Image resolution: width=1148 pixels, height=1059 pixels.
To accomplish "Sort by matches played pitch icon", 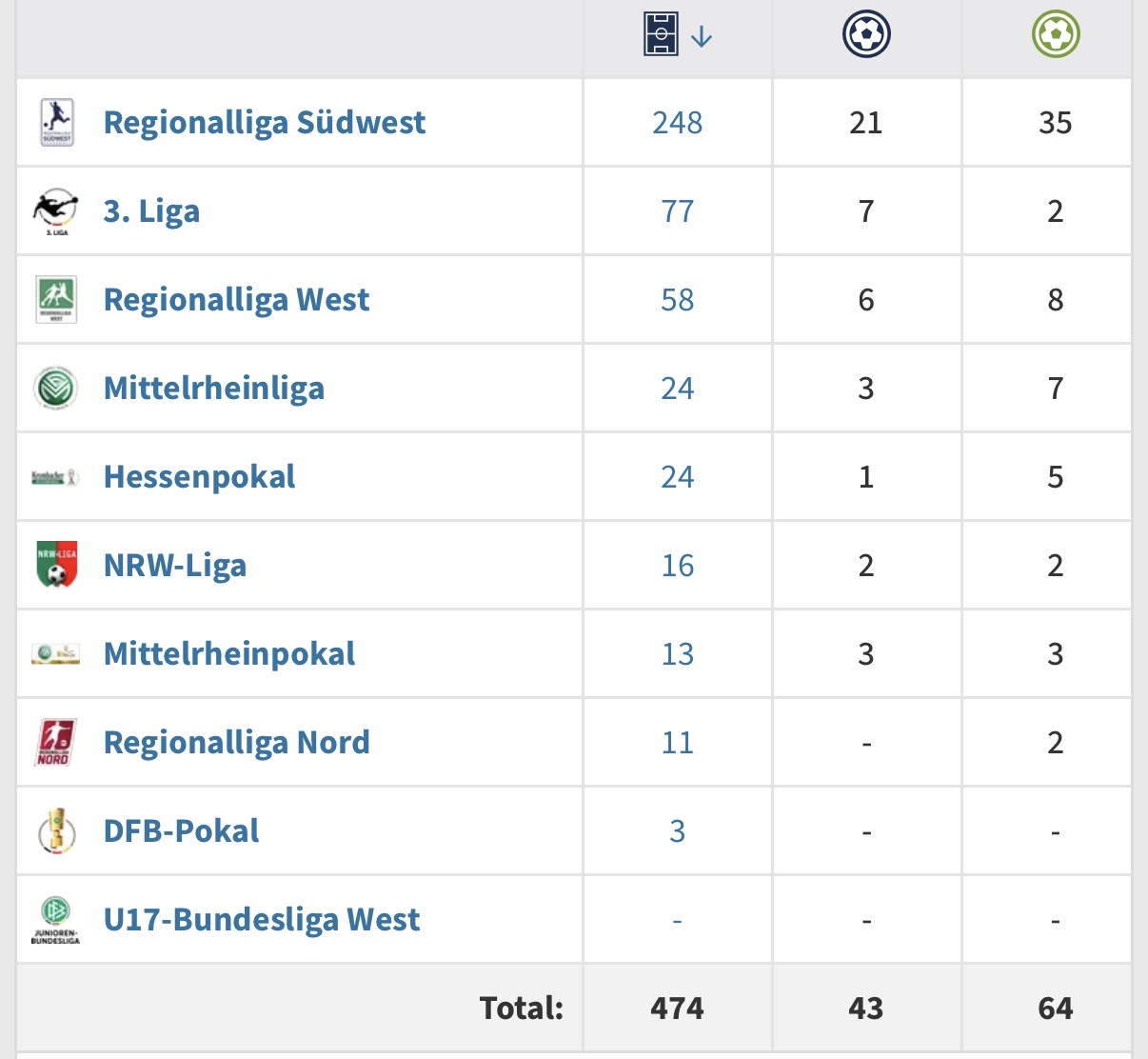I will [x=661, y=34].
